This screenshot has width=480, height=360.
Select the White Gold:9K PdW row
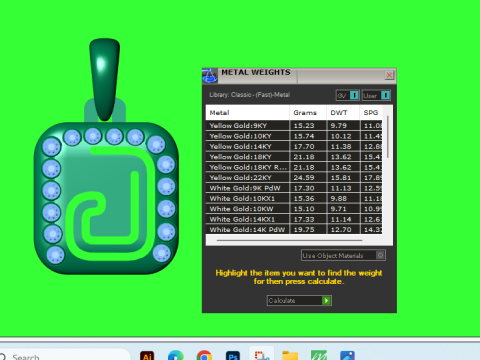(x=294, y=188)
